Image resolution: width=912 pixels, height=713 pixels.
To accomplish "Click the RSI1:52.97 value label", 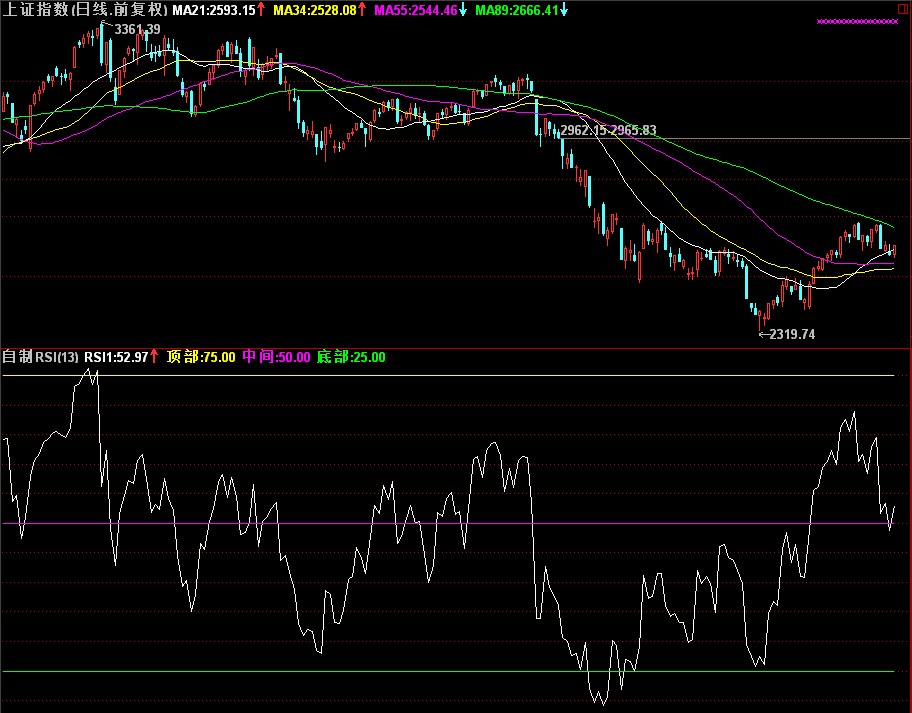I will click(x=116, y=357).
